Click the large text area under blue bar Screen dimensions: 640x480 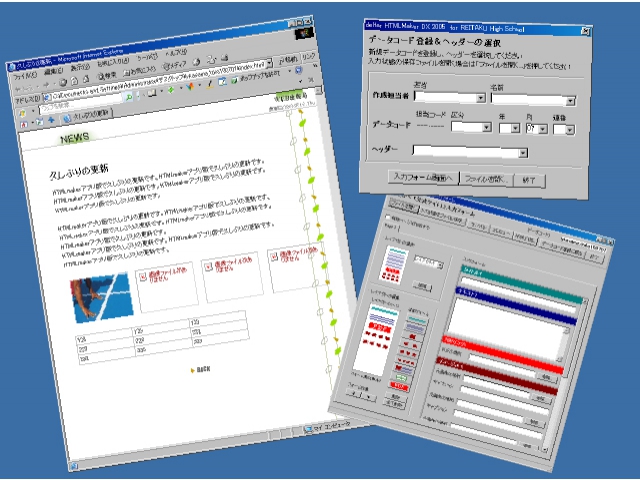(x=507, y=329)
